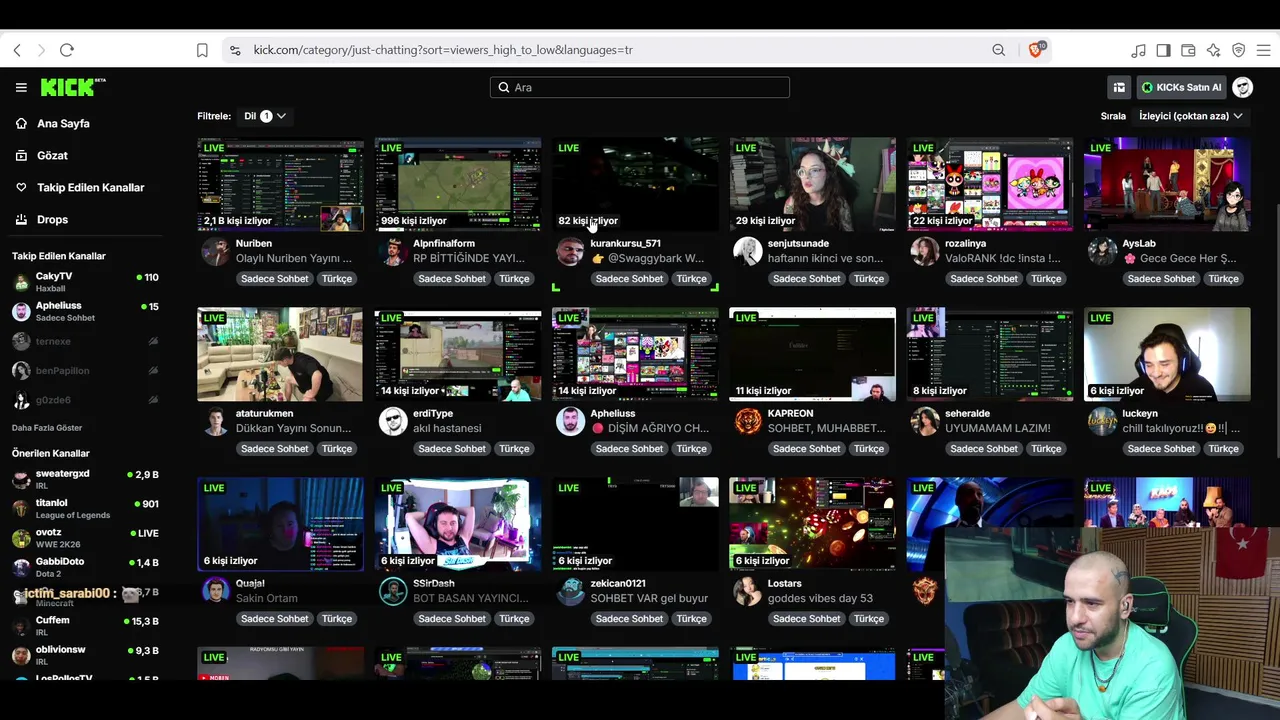Open the Kick shop icon button
The image size is (1280, 720).
coord(1119,87)
